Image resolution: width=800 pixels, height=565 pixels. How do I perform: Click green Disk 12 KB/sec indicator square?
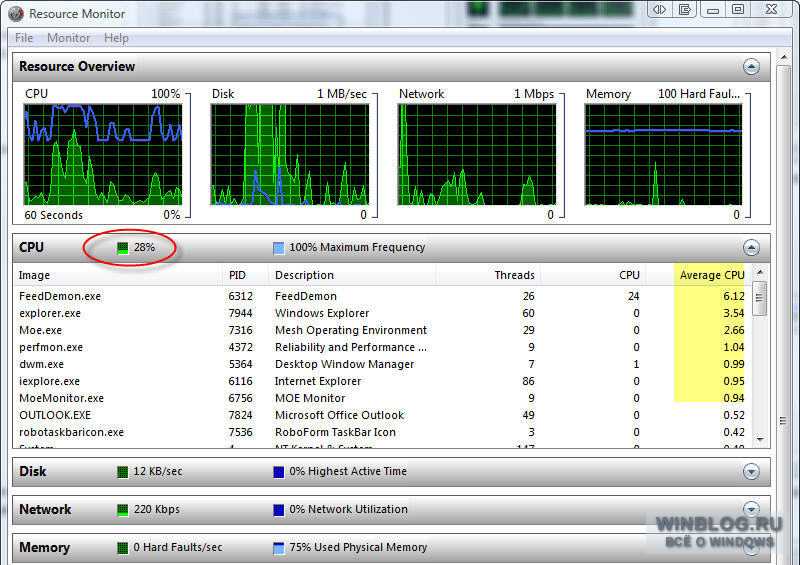[x=122, y=472]
